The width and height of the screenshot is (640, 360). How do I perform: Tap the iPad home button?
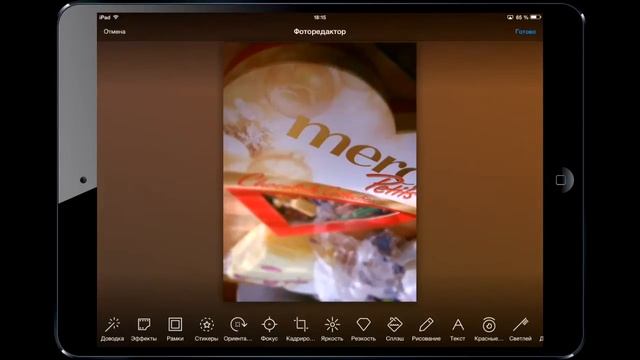pos(561,180)
